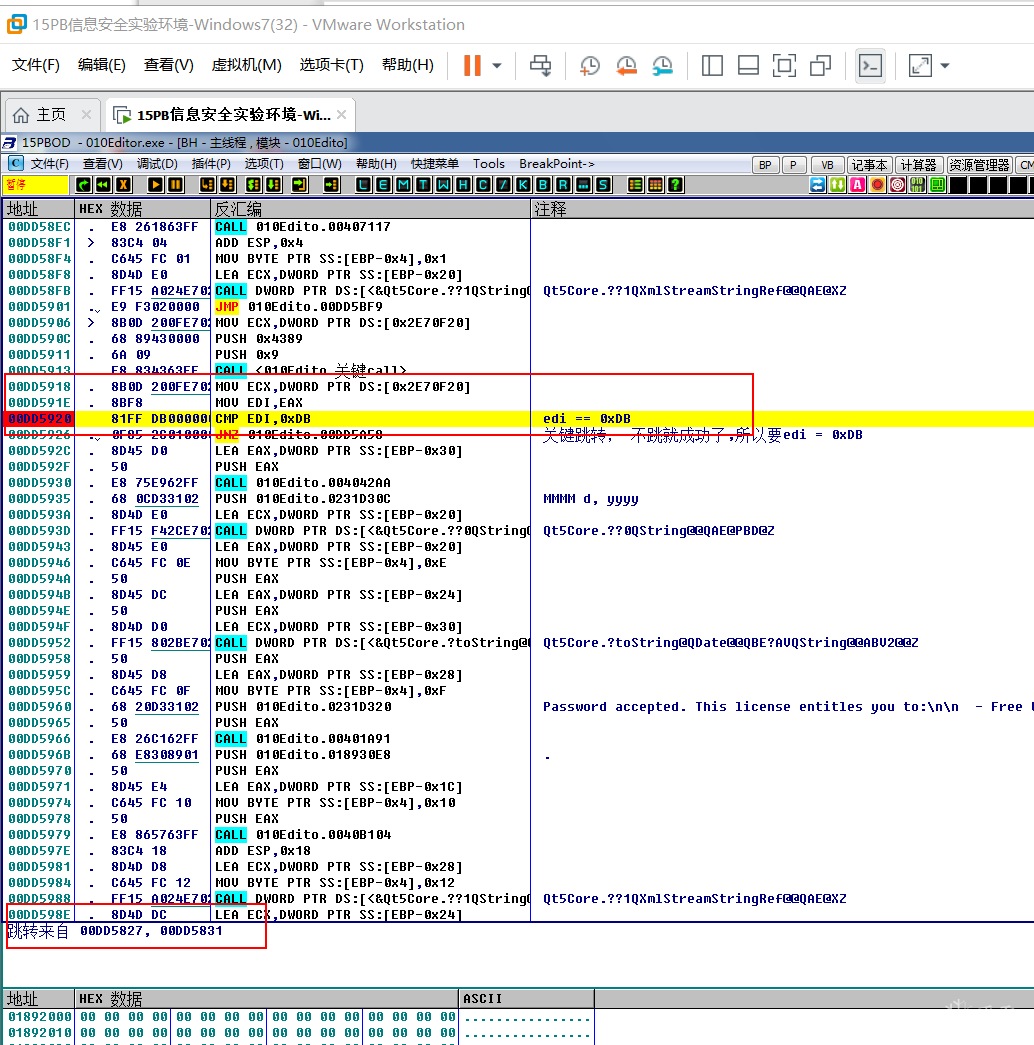Open VMware 文件(F) menu

(x=36, y=65)
